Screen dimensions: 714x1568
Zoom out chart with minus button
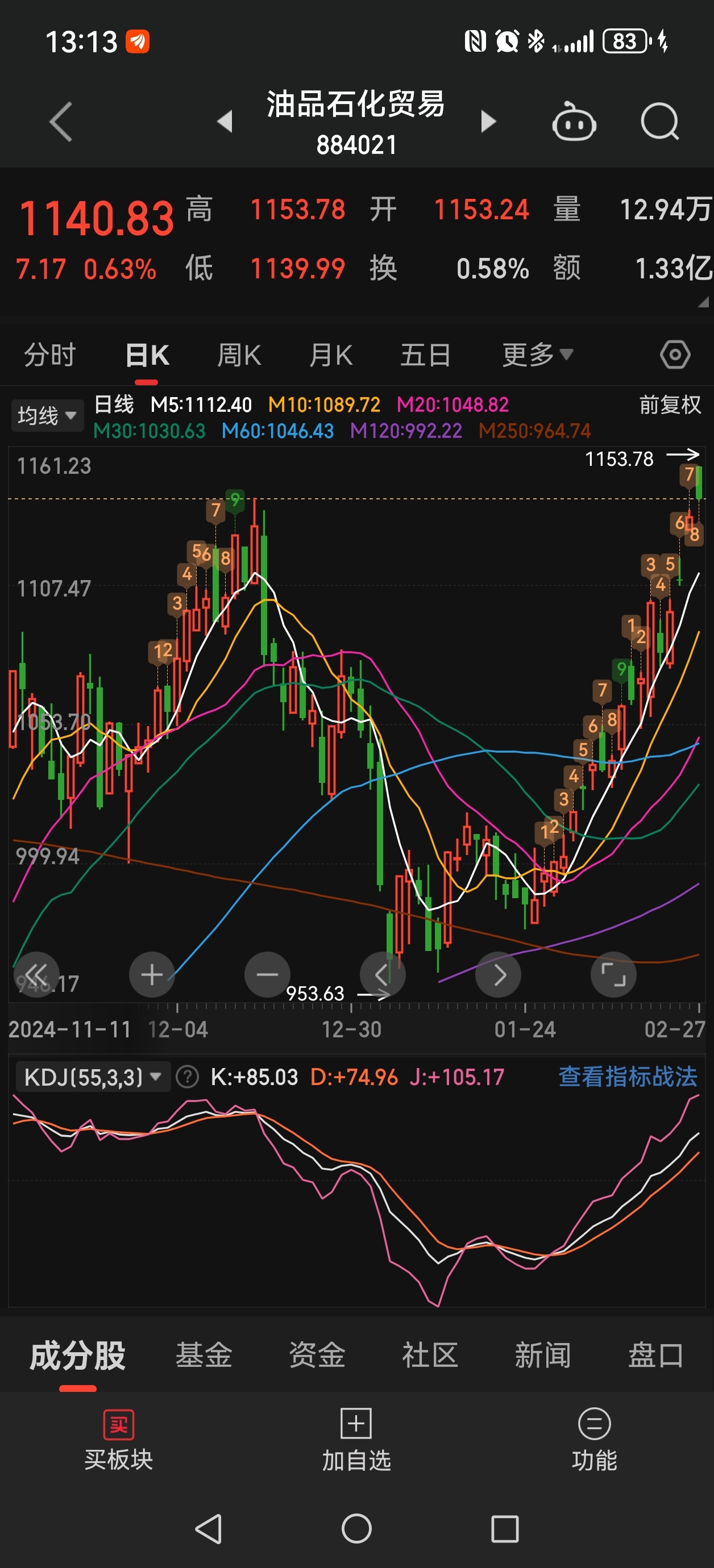click(x=267, y=974)
